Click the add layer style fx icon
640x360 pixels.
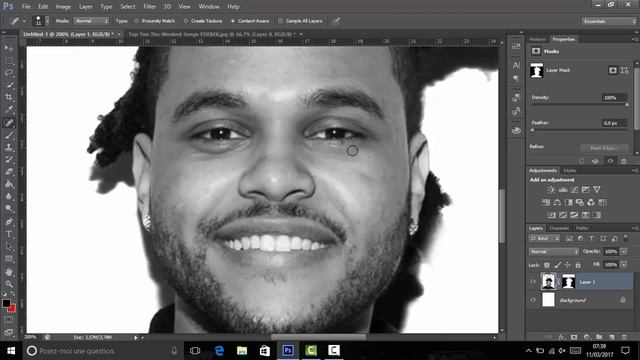point(562,337)
